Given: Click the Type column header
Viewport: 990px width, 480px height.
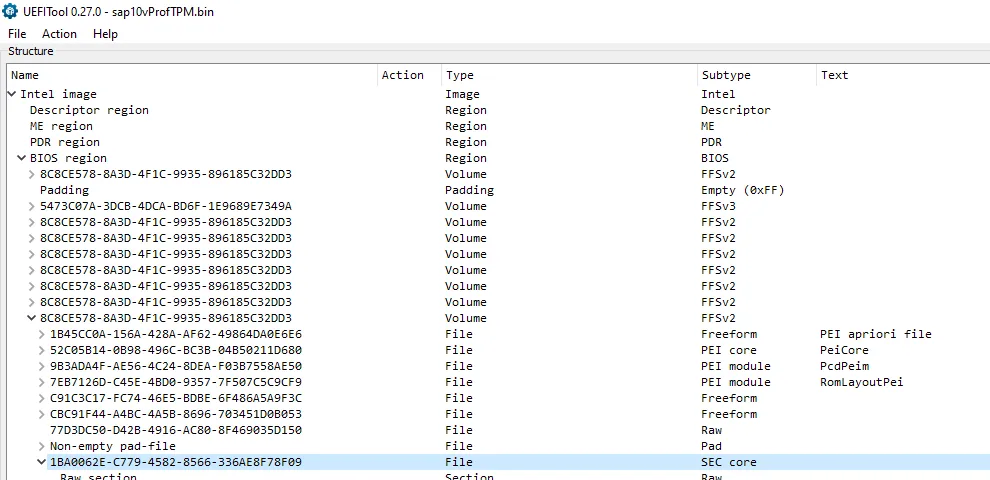Looking at the screenshot, I should 570,75.
